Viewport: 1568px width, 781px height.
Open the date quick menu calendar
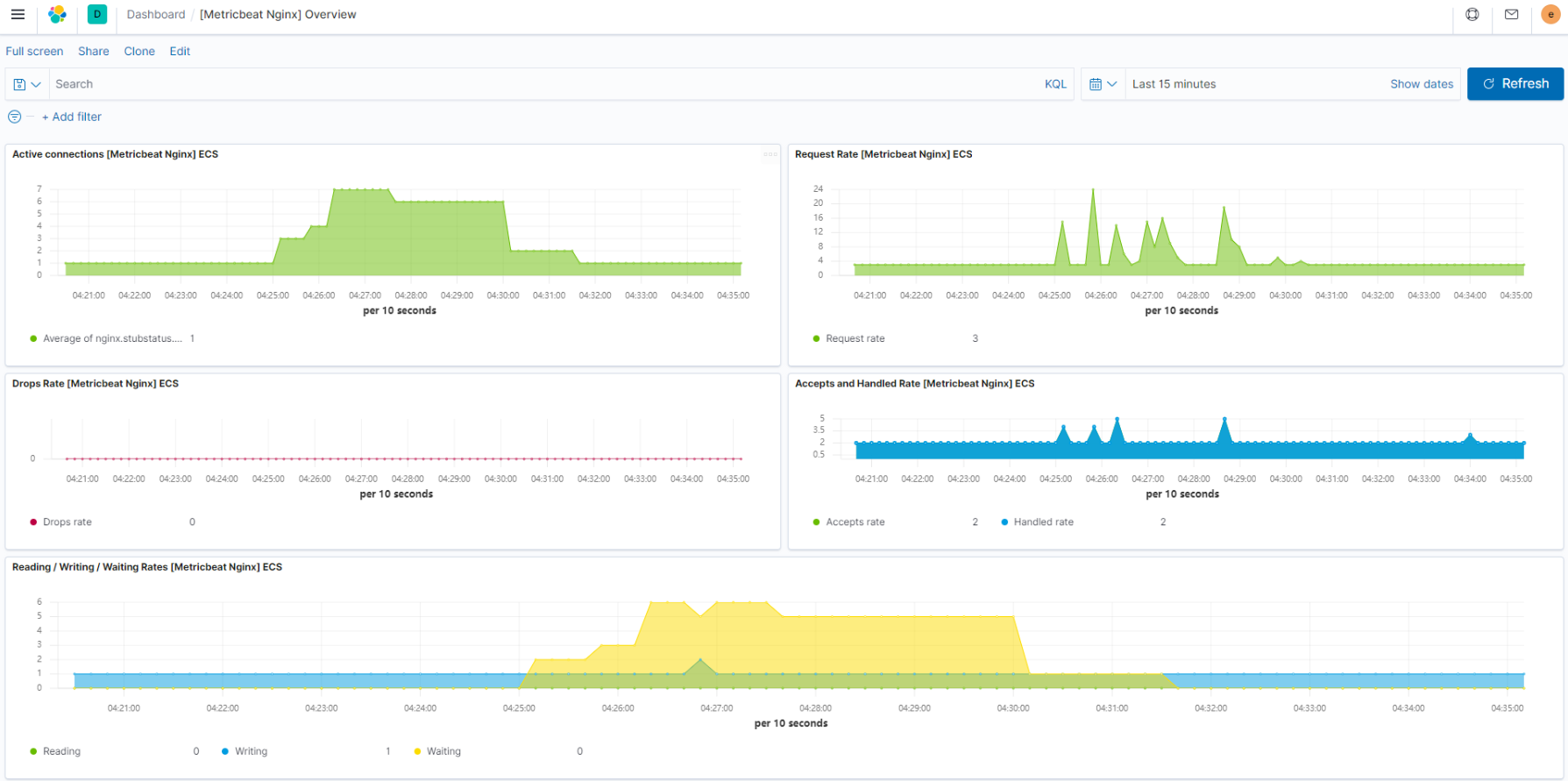(1103, 84)
